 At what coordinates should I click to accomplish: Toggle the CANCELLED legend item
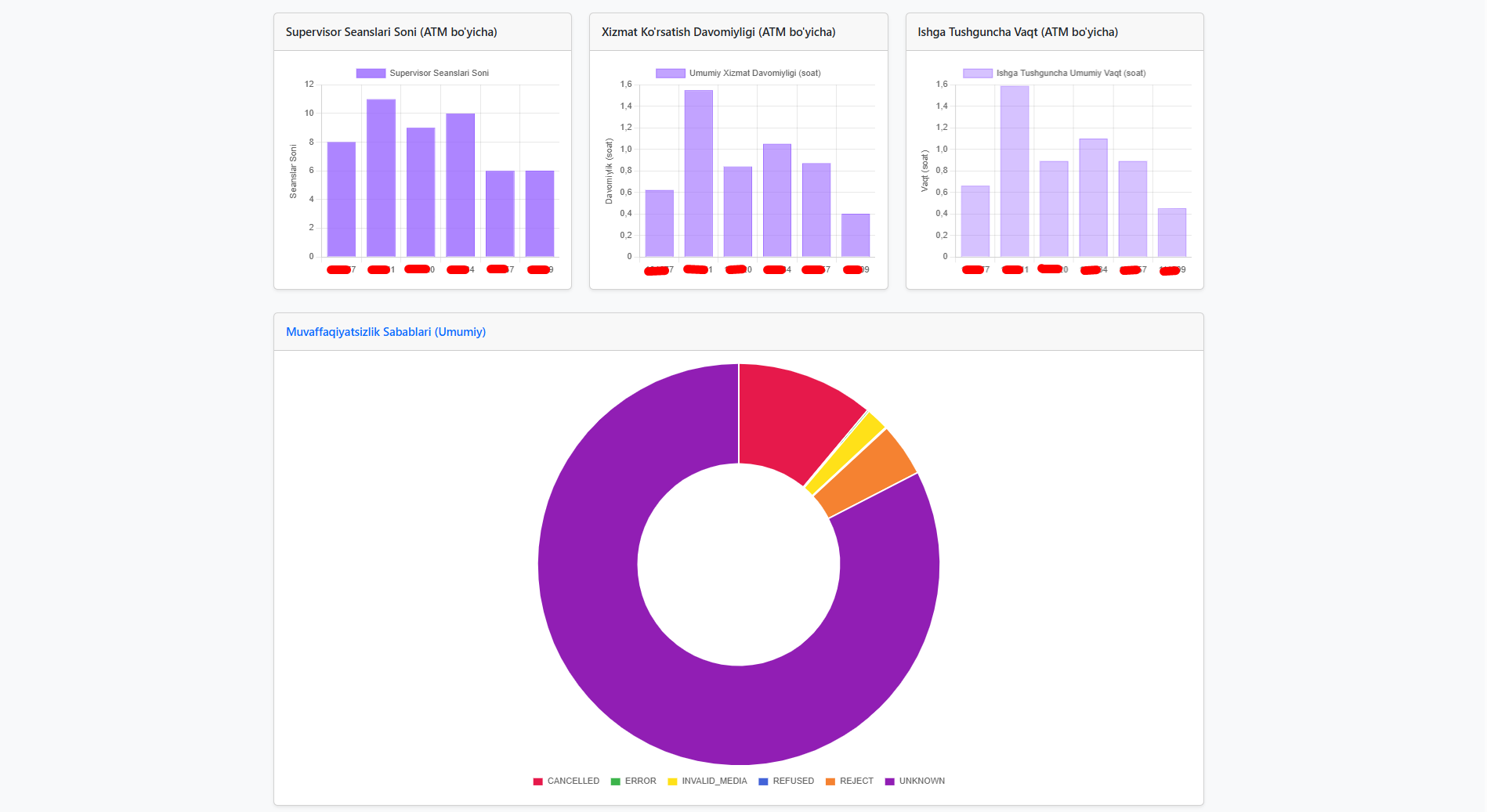pyautogui.click(x=566, y=781)
